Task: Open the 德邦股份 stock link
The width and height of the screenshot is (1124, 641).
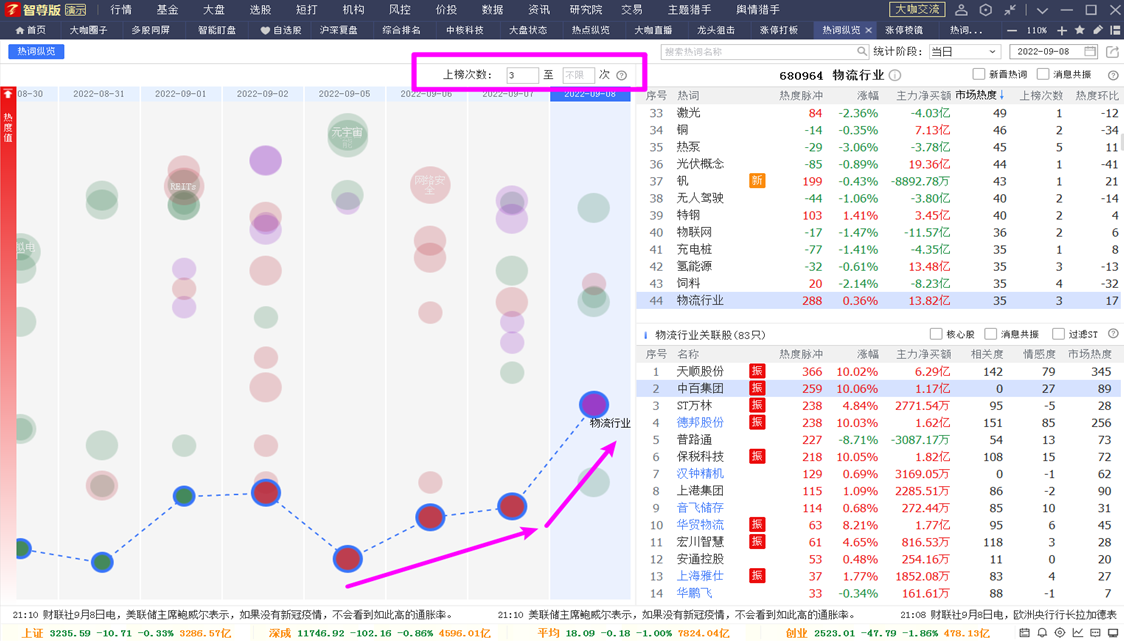Action: (x=700, y=422)
